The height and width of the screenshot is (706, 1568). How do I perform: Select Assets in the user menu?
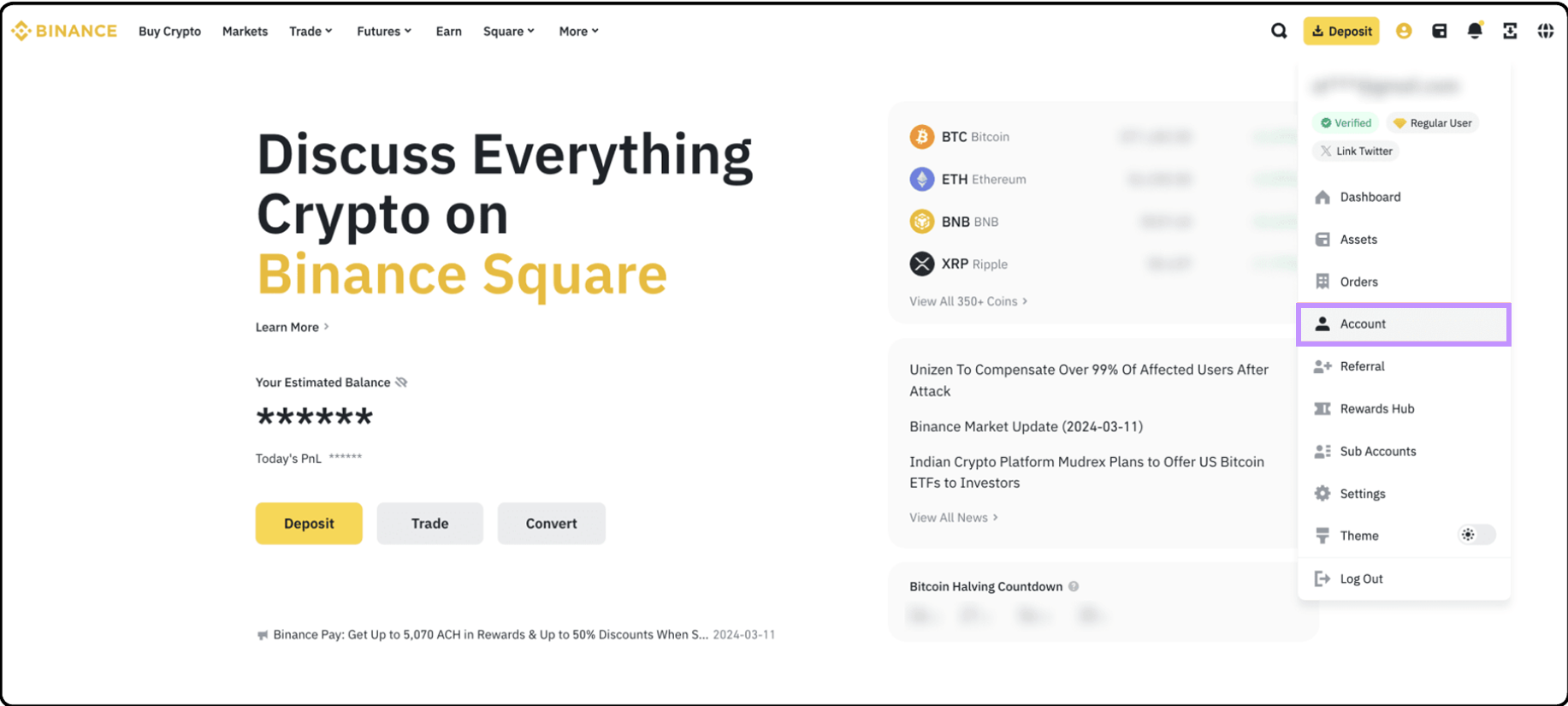[1404, 240]
